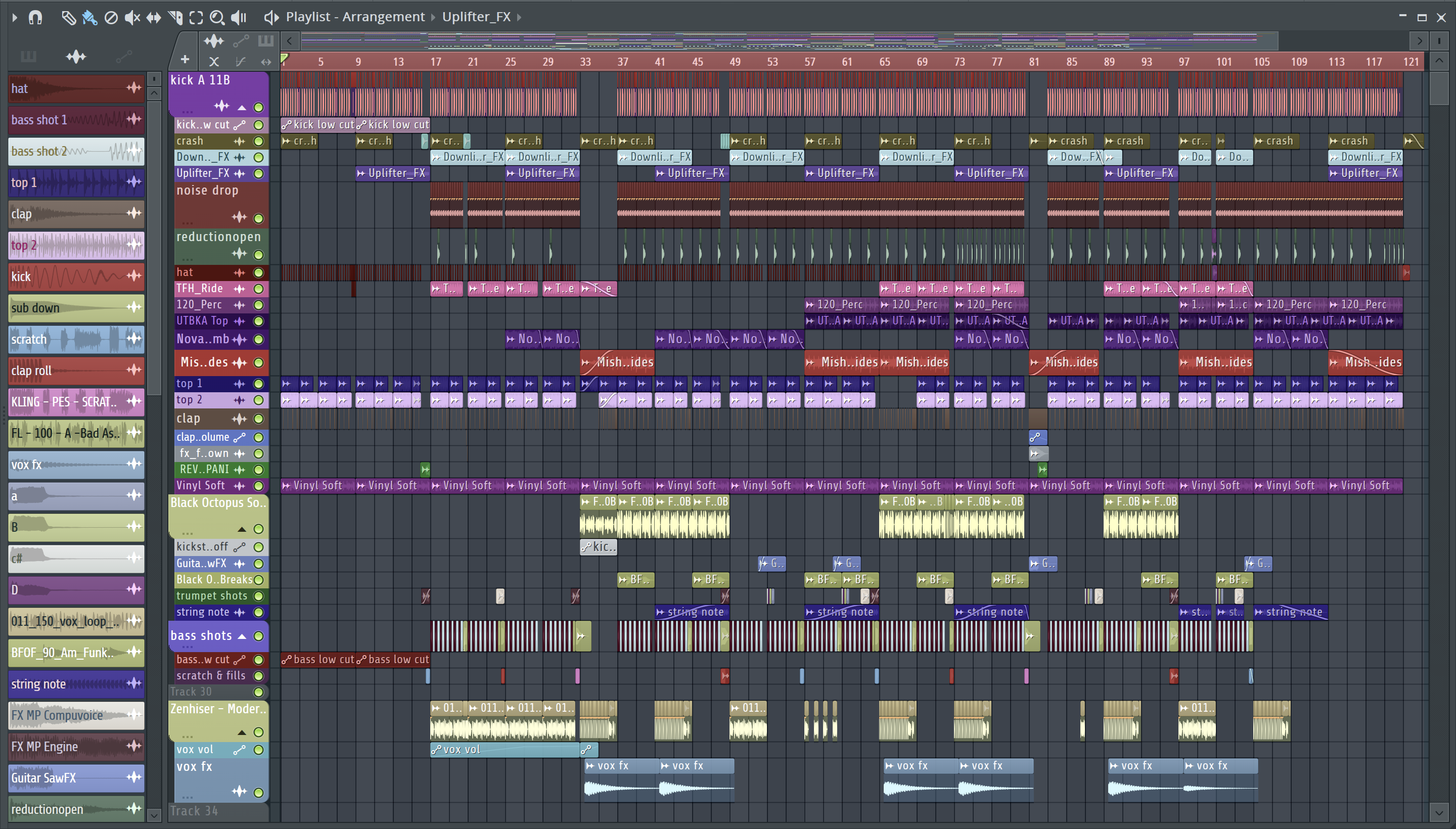
Task: Open the waveform icon on the hat track
Action: tap(239, 273)
